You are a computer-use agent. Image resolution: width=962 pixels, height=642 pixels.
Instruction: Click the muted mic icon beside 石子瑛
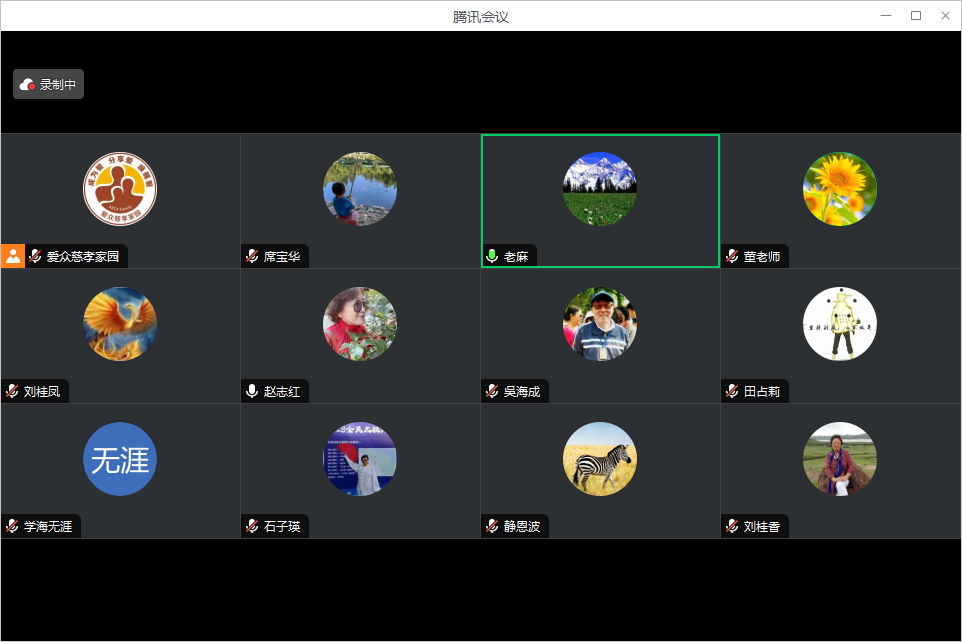click(252, 526)
